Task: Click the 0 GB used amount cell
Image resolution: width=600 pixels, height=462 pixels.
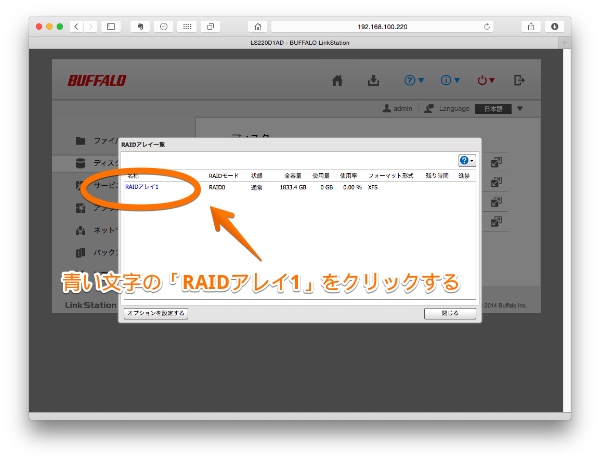Action: click(x=327, y=187)
